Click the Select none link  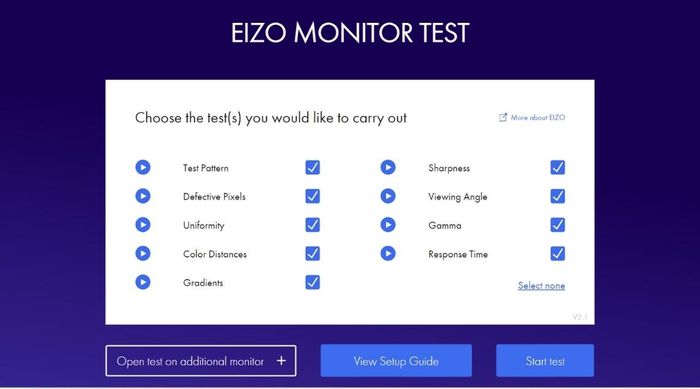[542, 286]
